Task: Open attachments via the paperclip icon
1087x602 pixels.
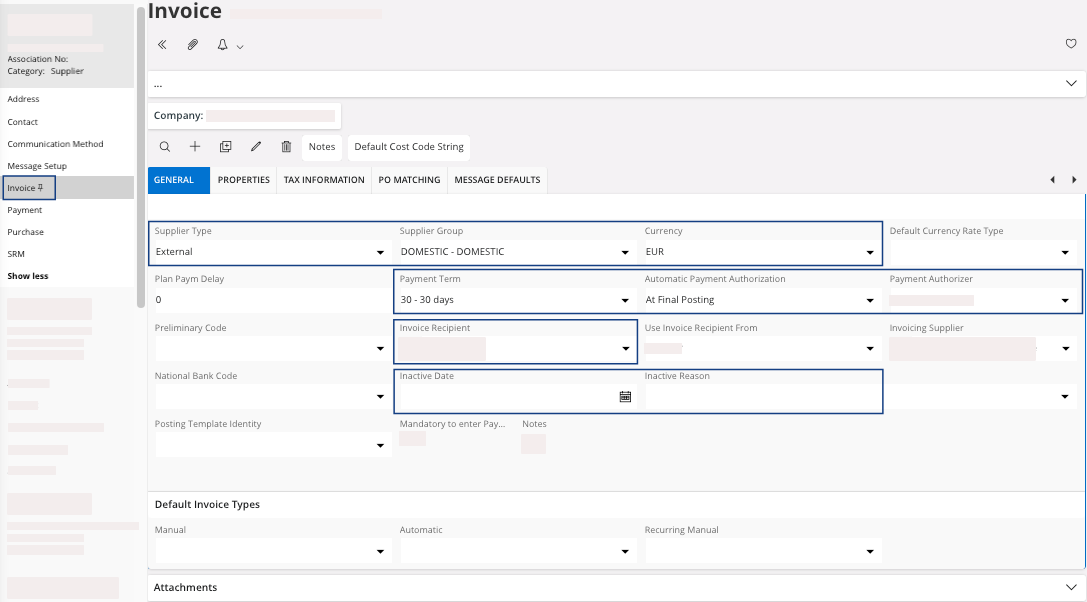Action: pos(193,45)
